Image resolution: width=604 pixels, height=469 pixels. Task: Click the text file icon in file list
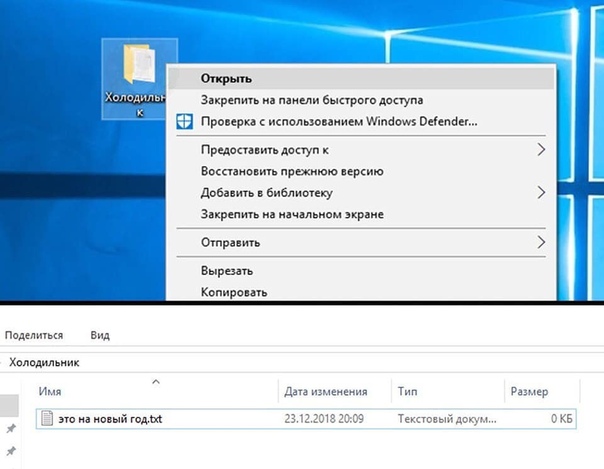pyautogui.click(x=46, y=419)
